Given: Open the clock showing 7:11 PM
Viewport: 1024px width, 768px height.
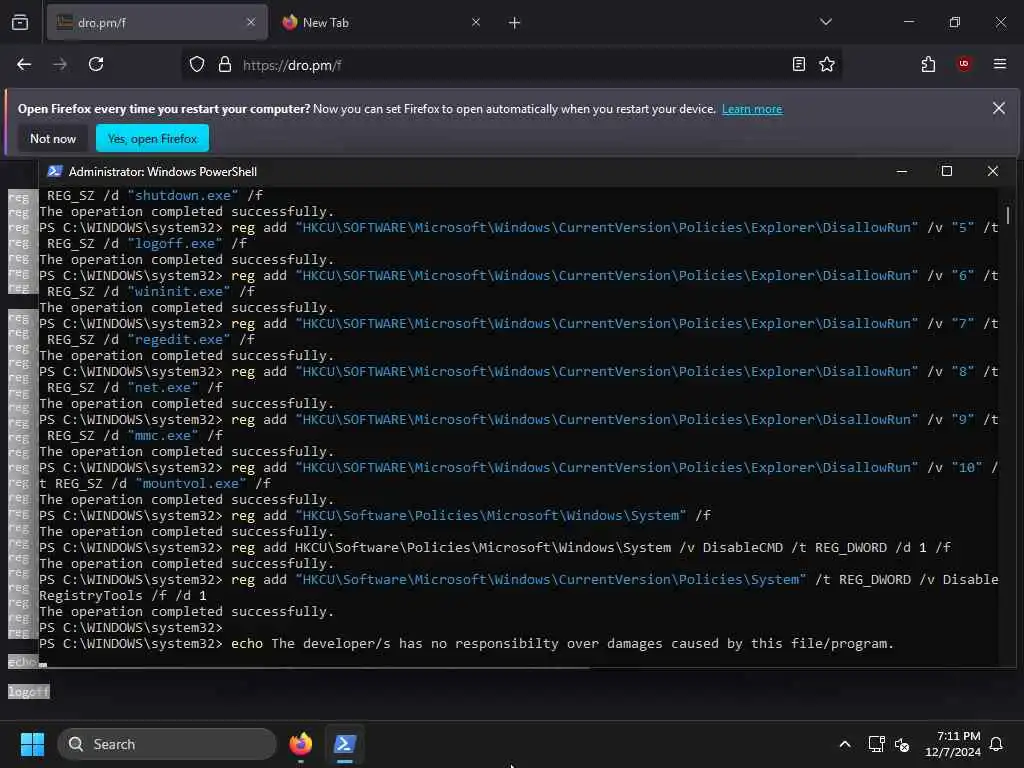Looking at the screenshot, I should coord(953,744).
